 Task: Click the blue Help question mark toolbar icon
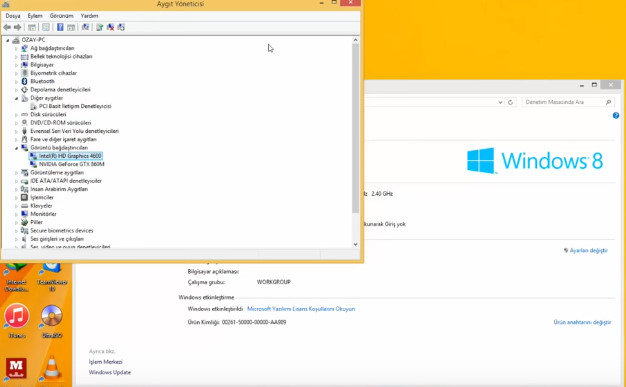point(60,27)
